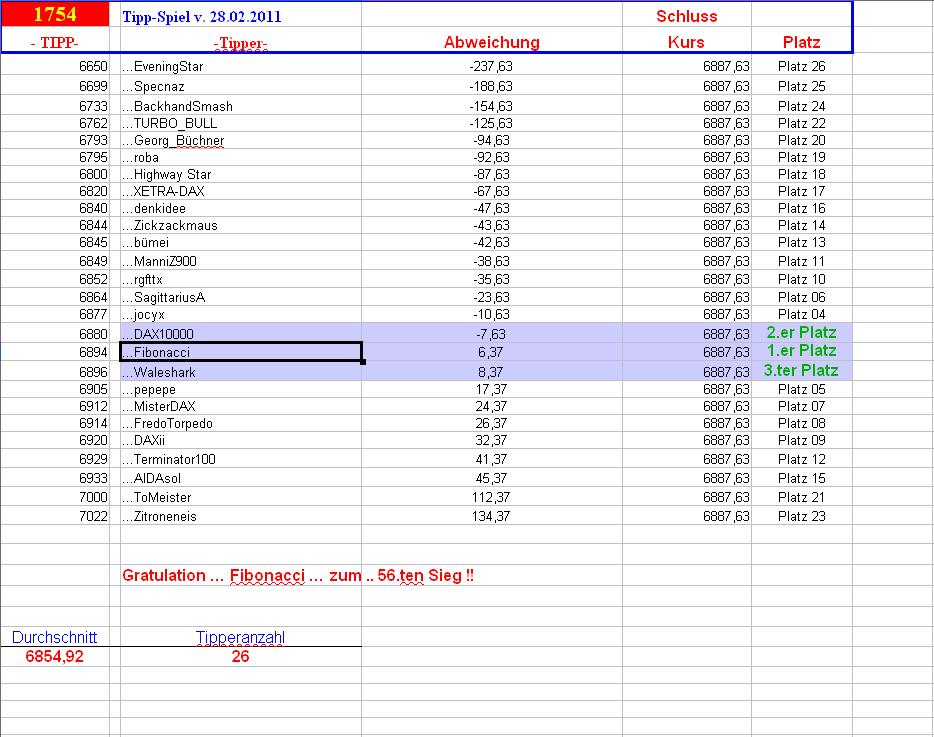Select the cell '...FredoTorpedo'
Image resolution: width=934 pixels, height=737 pixels.
coord(241,423)
